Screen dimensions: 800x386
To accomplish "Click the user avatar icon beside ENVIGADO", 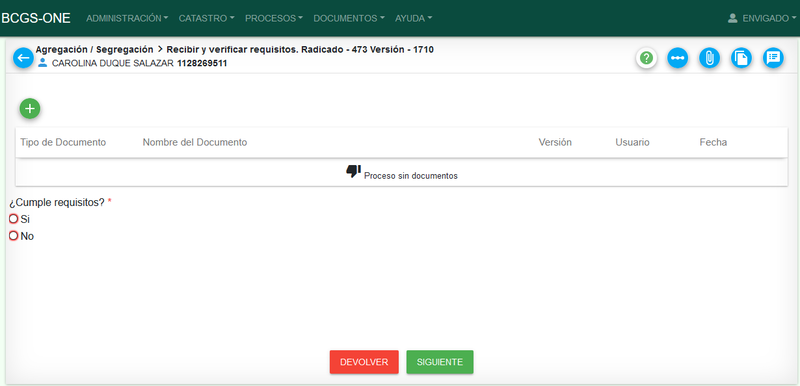I will point(733,18).
